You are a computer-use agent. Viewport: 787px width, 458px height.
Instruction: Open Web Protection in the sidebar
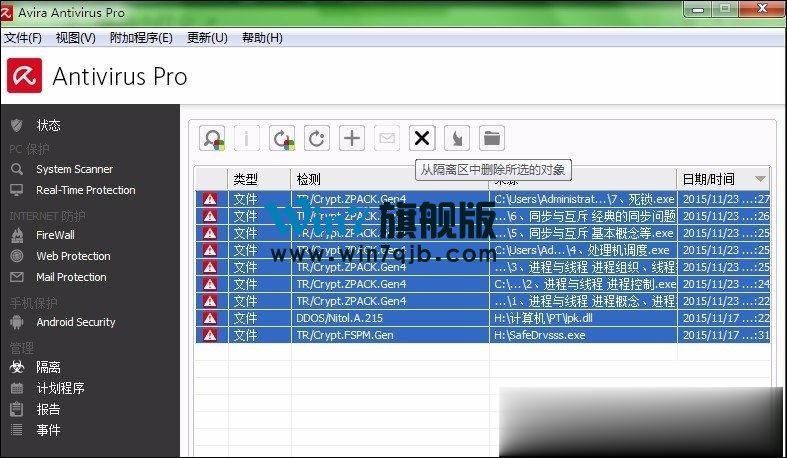[73, 256]
